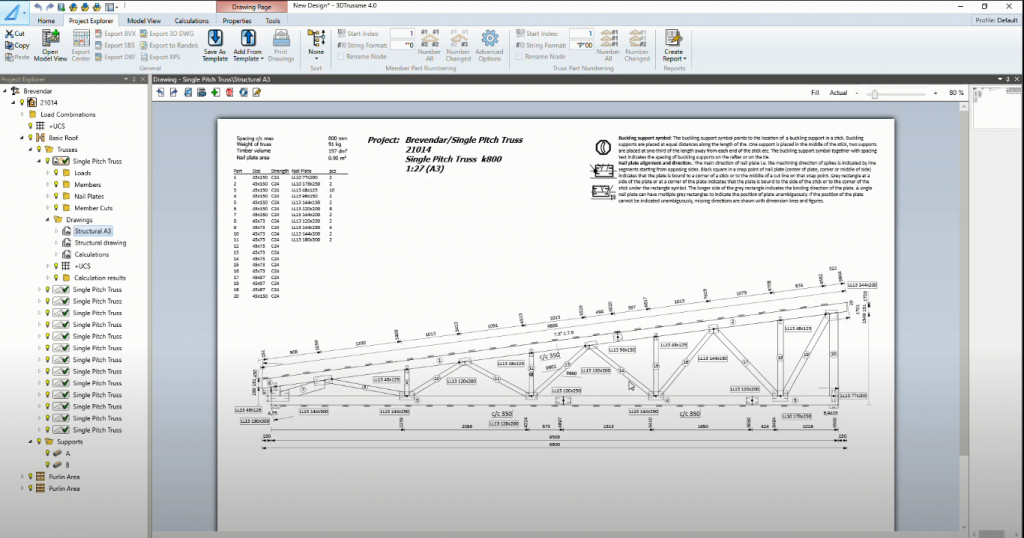1024x538 pixels.
Task: Expand the Members folder
Action: (x=48, y=185)
